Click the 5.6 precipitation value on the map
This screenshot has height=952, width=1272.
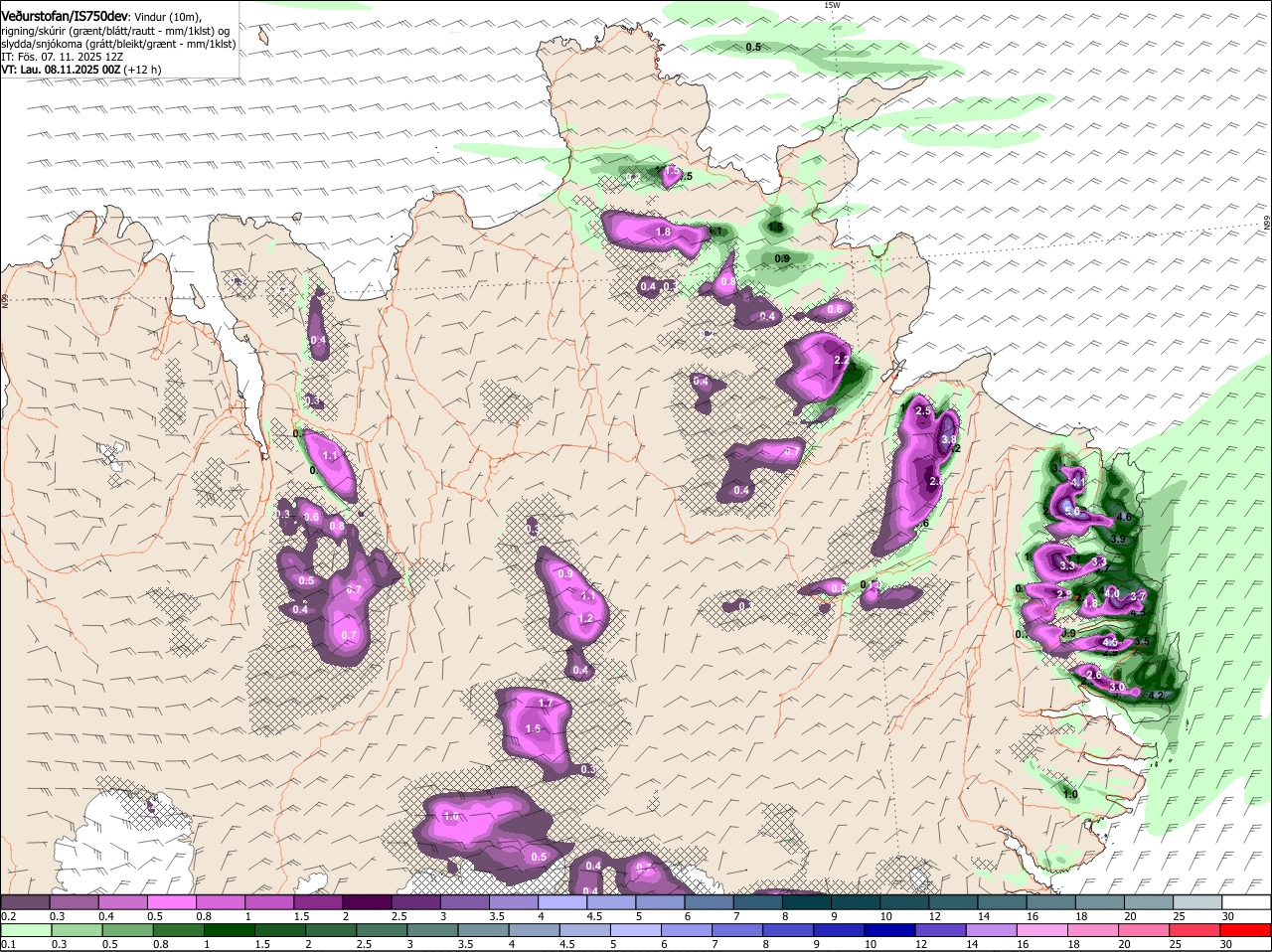pos(1071,510)
